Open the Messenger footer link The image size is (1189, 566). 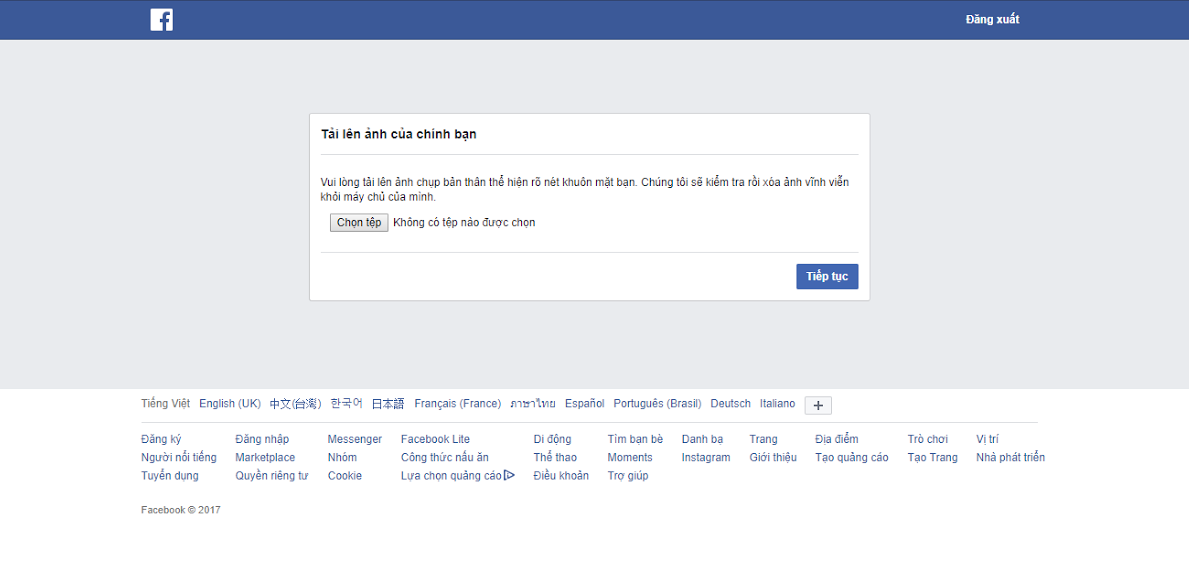(x=355, y=439)
